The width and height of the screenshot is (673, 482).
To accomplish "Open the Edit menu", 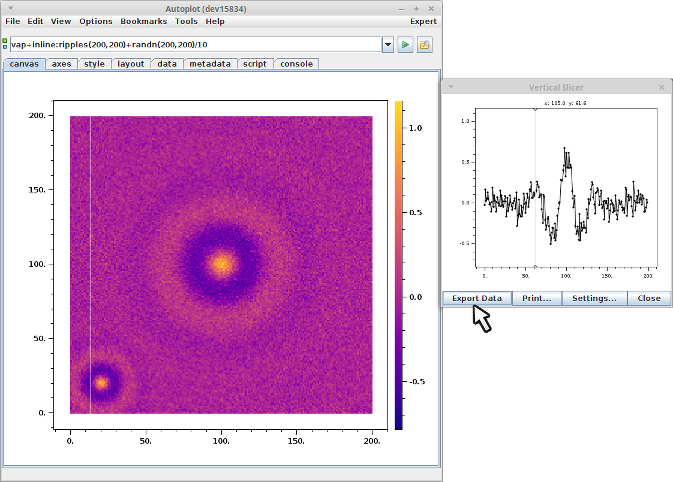I will (35, 21).
